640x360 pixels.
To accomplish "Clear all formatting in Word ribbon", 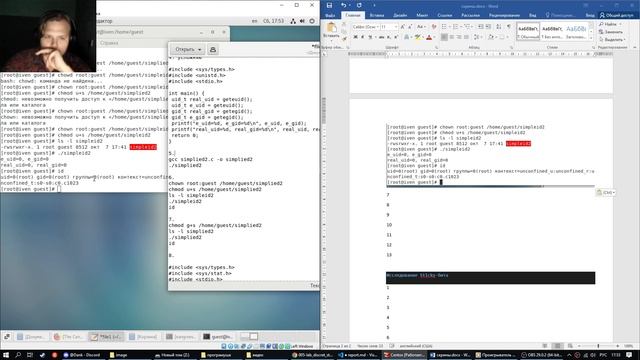I will coord(434,27).
